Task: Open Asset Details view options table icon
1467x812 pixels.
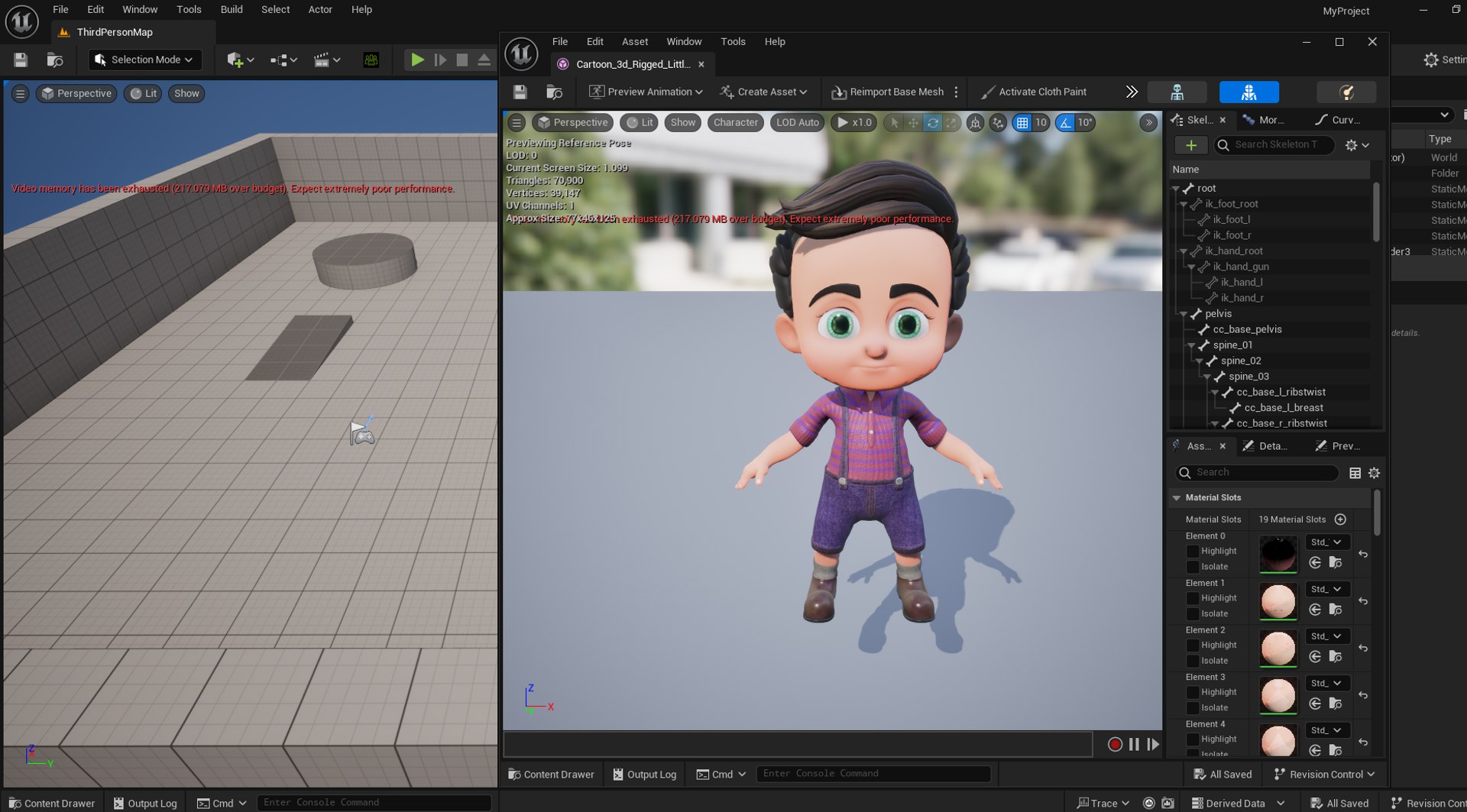Action: (1355, 473)
